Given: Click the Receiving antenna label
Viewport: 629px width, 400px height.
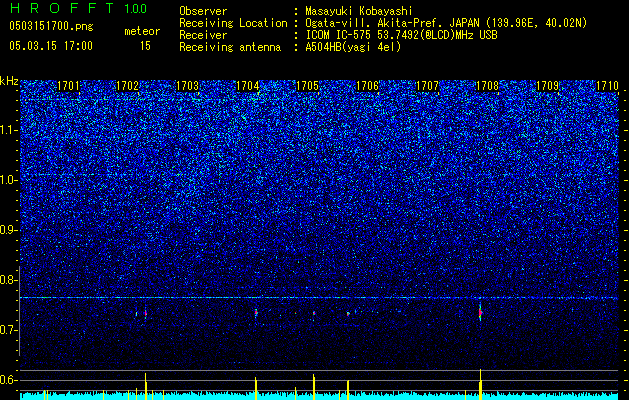Looking at the screenshot, I should [x=230, y=47].
